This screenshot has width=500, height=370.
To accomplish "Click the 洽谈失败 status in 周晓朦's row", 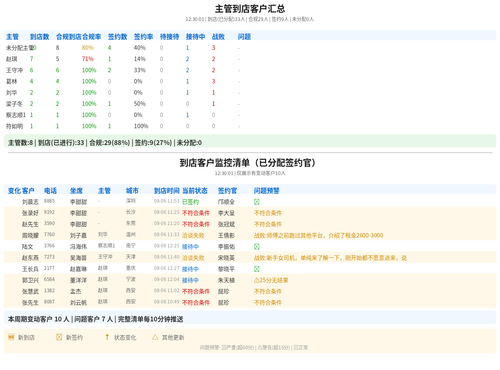I will click(193, 235).
